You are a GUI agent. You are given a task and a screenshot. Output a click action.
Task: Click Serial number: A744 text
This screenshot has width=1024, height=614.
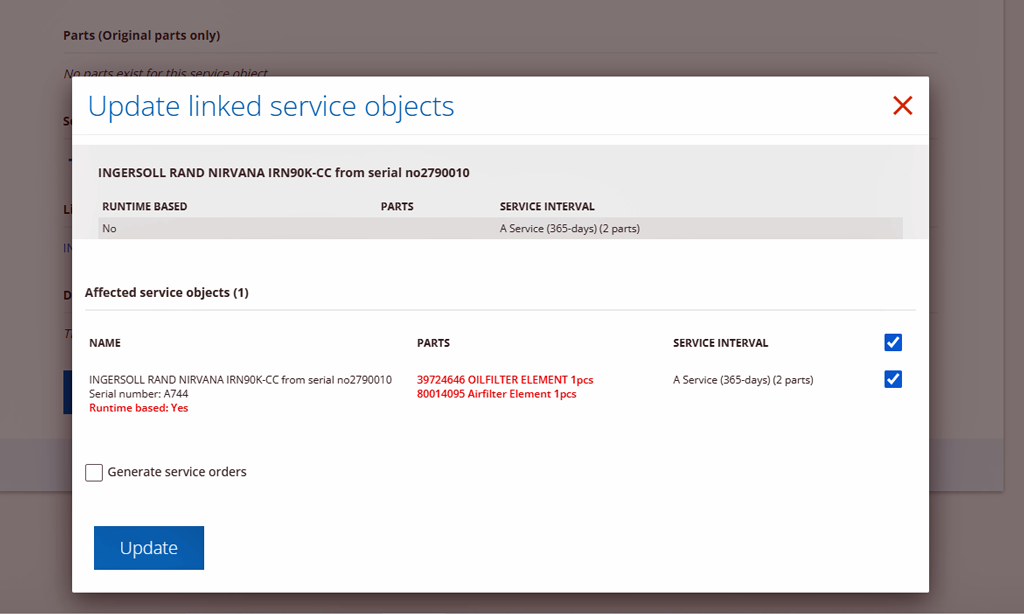click(x=138, y=394)
